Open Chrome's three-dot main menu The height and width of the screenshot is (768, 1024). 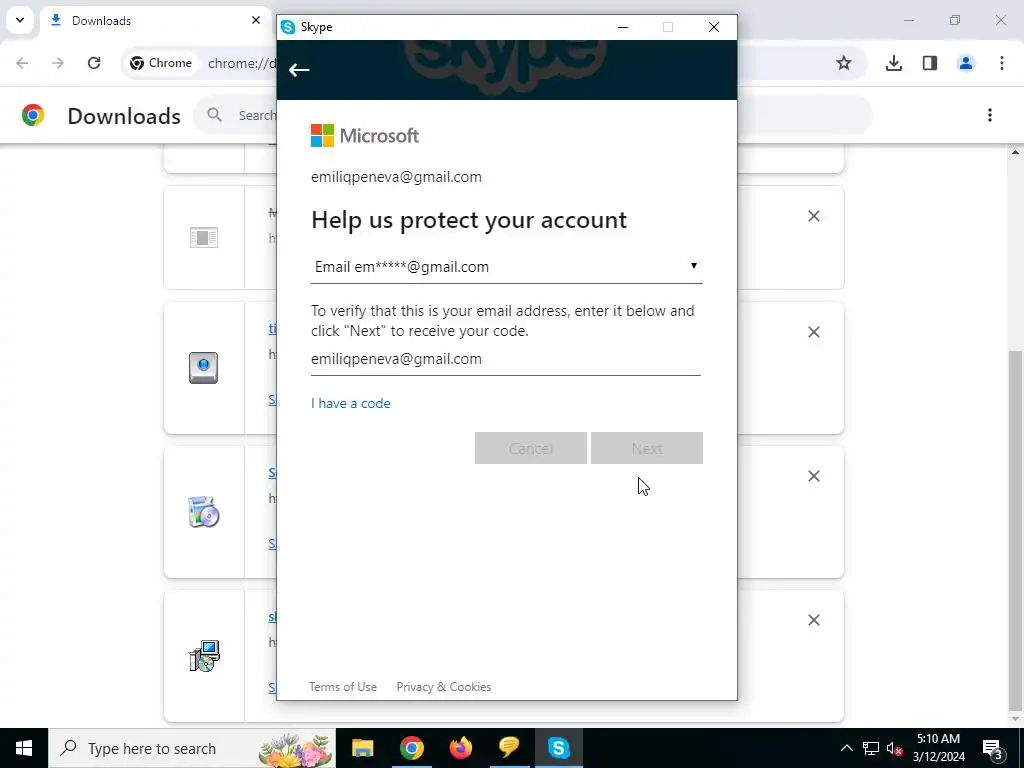click(x=1001, y=63)
